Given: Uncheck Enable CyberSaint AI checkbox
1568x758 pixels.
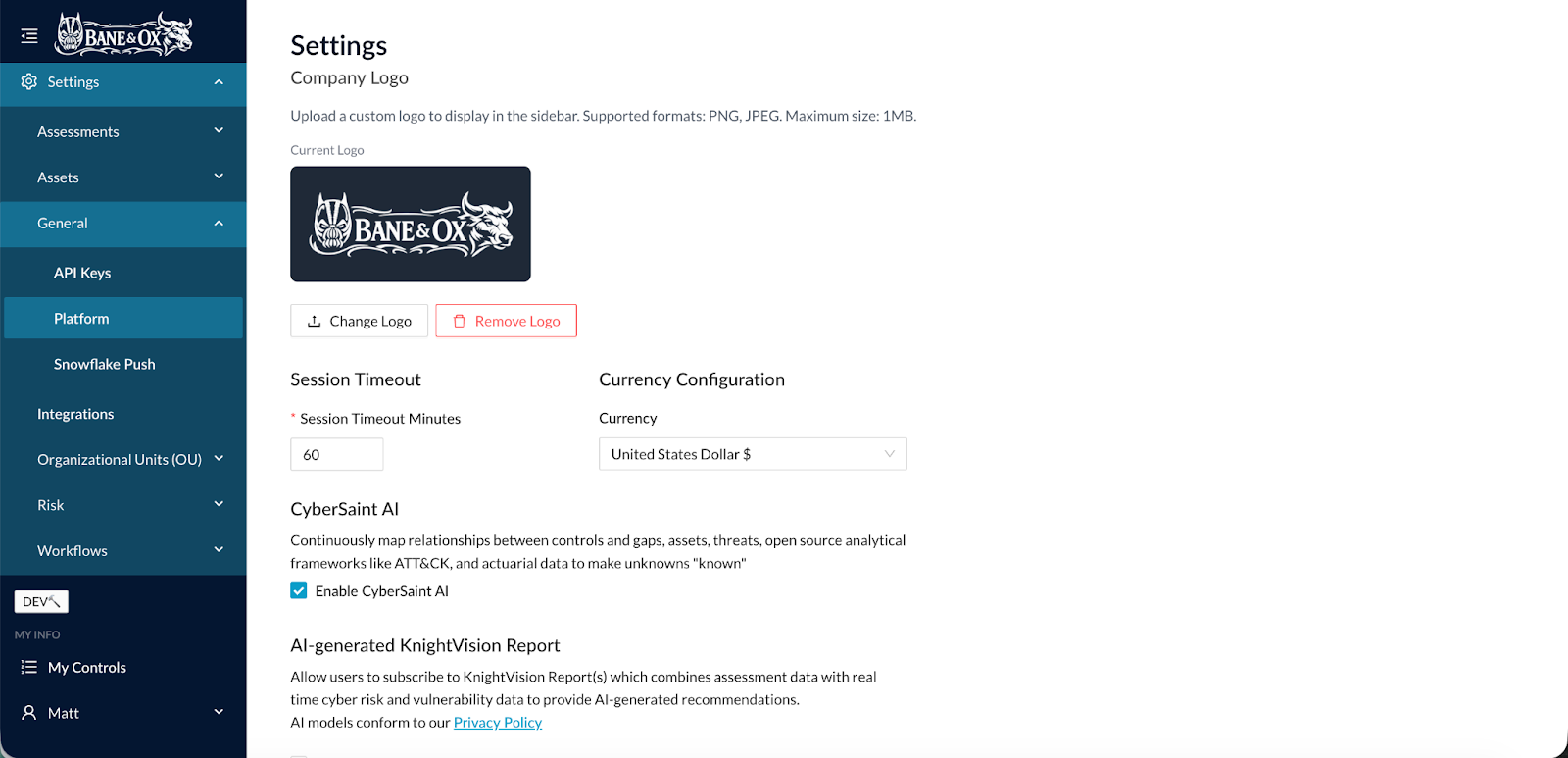Looking at the screenshot, I should (x=299, y=590).
